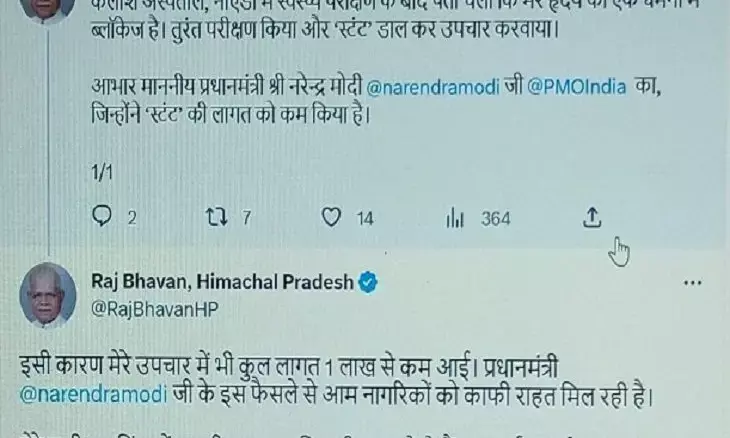Click the partially visible avatar at top
Screen dimensions: 730x438
[47, 11]
